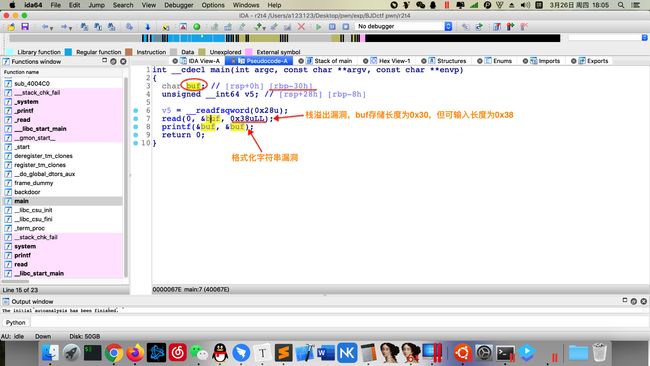Close the IDA View-A tab

175,61
